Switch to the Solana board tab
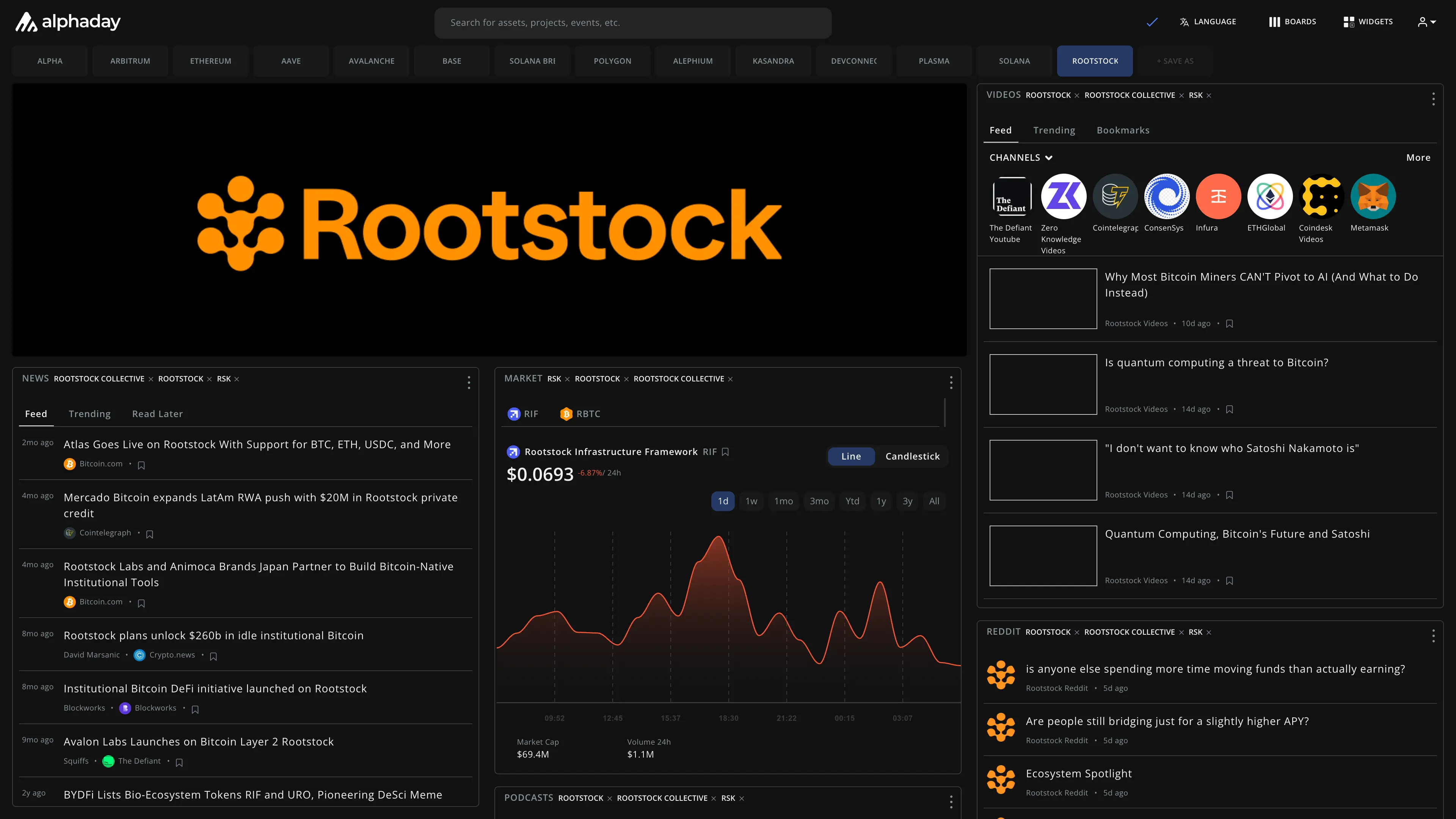Image resolution: width=1456 pixels, height=819 pixels. pos(1014,61)
